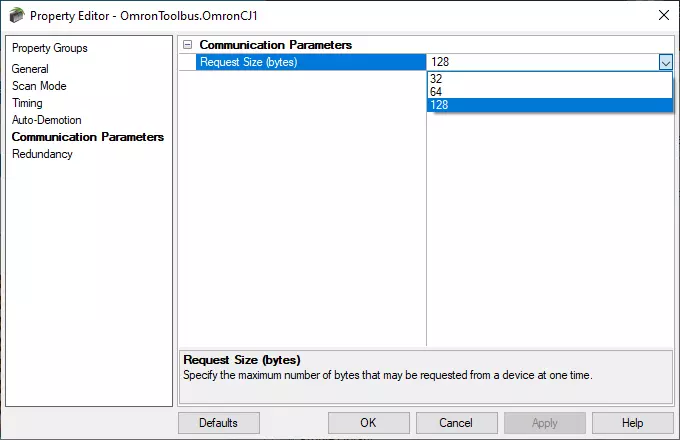Screen dimensions: 680x440
Task: Open the Timing property group
Action: tap(27, 103)
